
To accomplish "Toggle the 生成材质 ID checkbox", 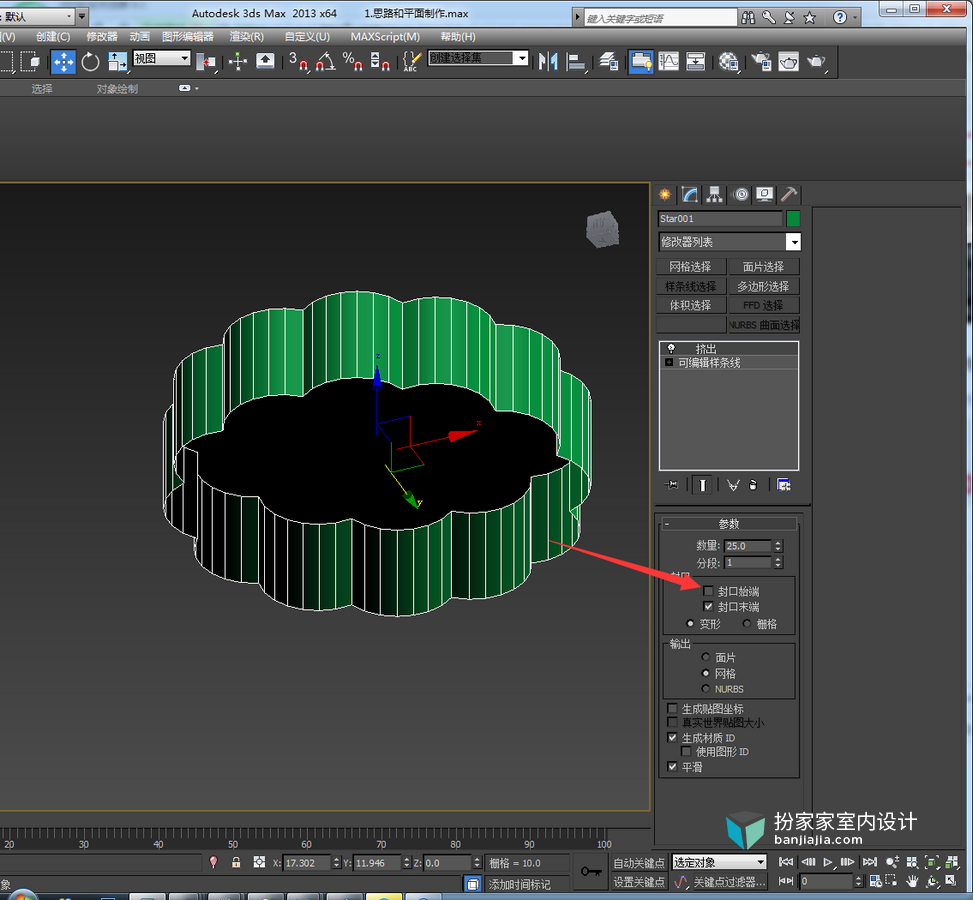I will tap(672, 737).
